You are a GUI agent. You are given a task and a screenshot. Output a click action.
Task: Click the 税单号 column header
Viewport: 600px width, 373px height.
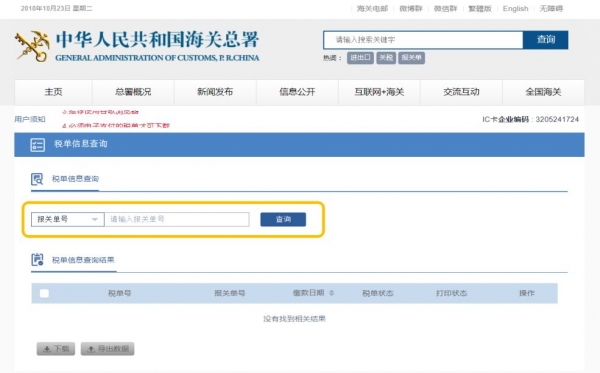point(119,293)
